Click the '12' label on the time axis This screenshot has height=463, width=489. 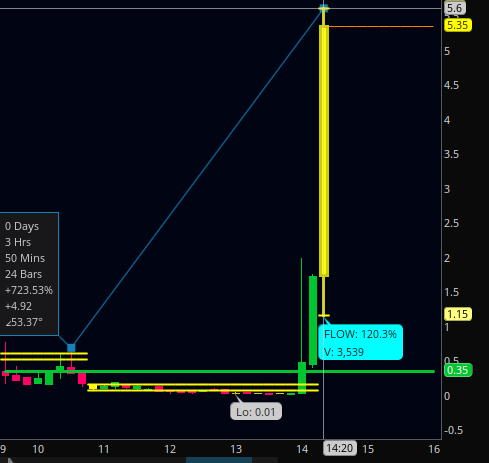[170, 449]
